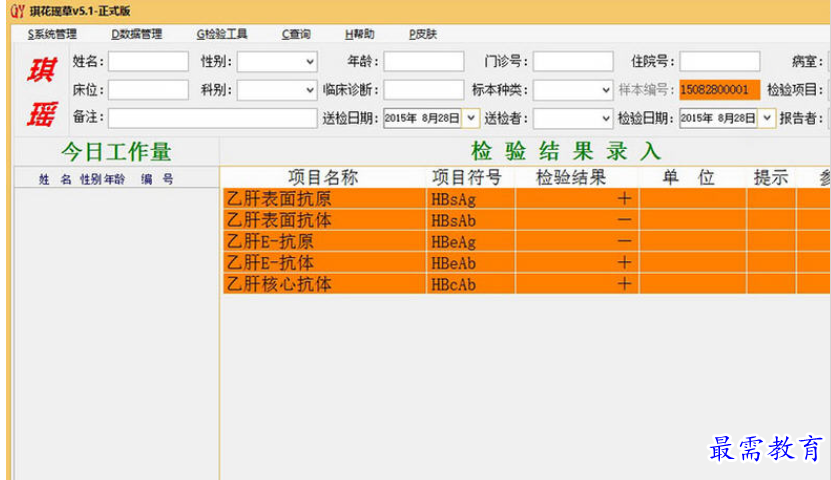Open the 送检日期 date picker dropdown
The width and height of the screenshot is (831, 480).
472,118
